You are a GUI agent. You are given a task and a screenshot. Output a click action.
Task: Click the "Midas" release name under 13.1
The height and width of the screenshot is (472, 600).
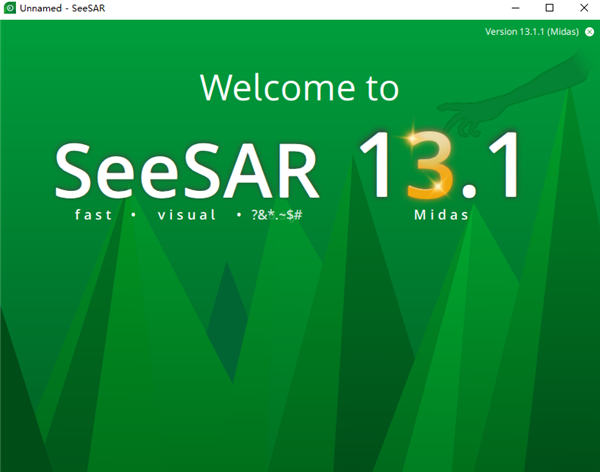440,215
